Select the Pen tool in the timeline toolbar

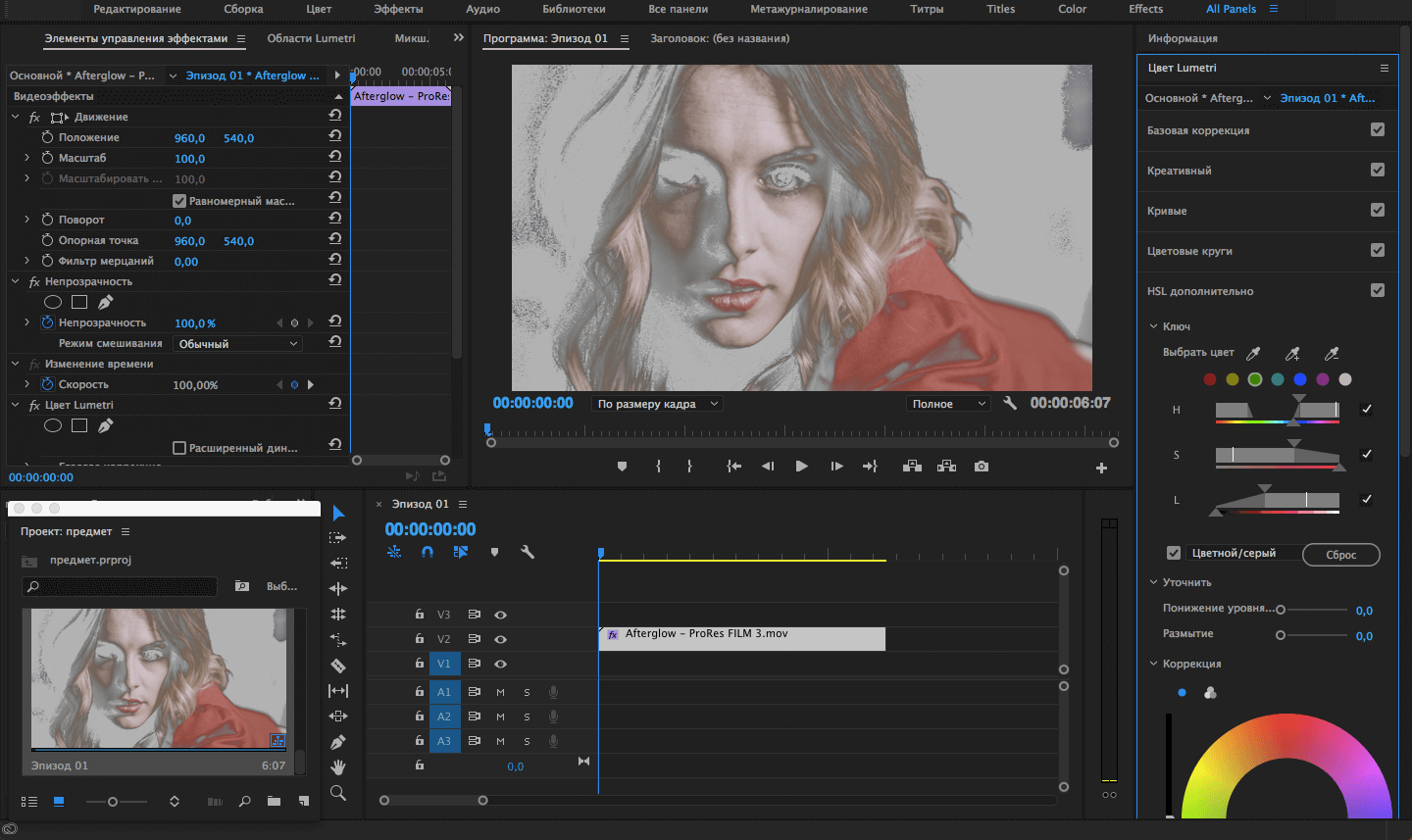tap(338, 743)
